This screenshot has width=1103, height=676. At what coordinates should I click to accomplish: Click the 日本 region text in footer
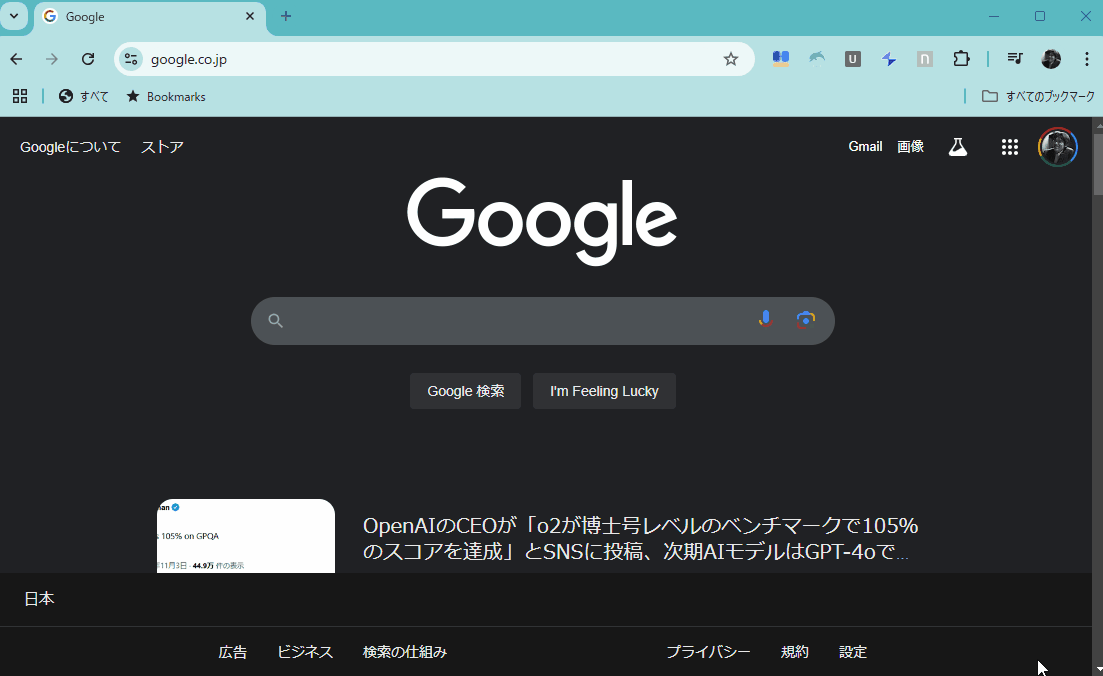click(x=39, y=599)
